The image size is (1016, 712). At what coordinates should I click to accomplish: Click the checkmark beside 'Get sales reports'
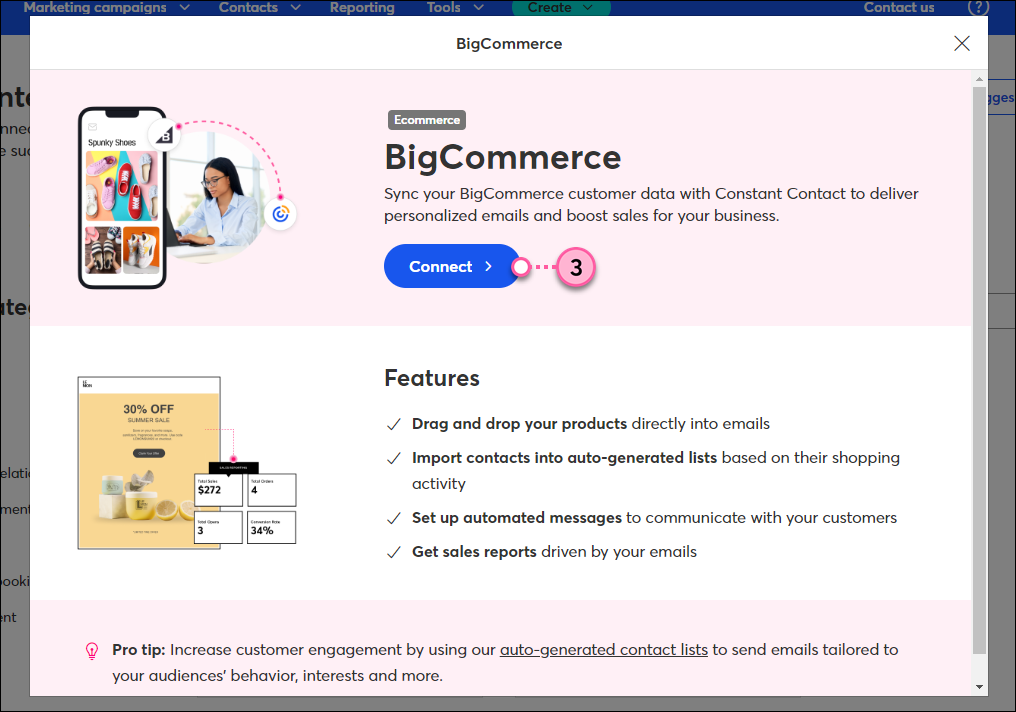393,553
